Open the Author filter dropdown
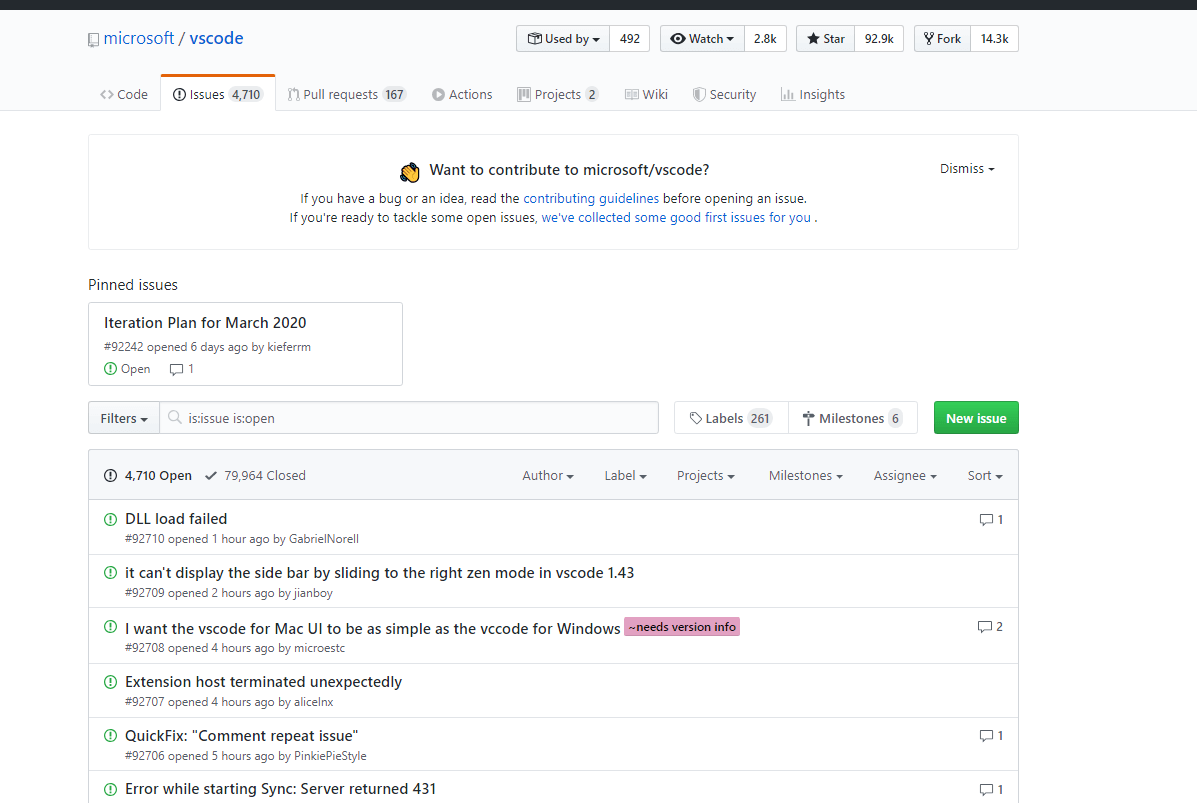The image size is (1197, 803). tap(547, 476)
